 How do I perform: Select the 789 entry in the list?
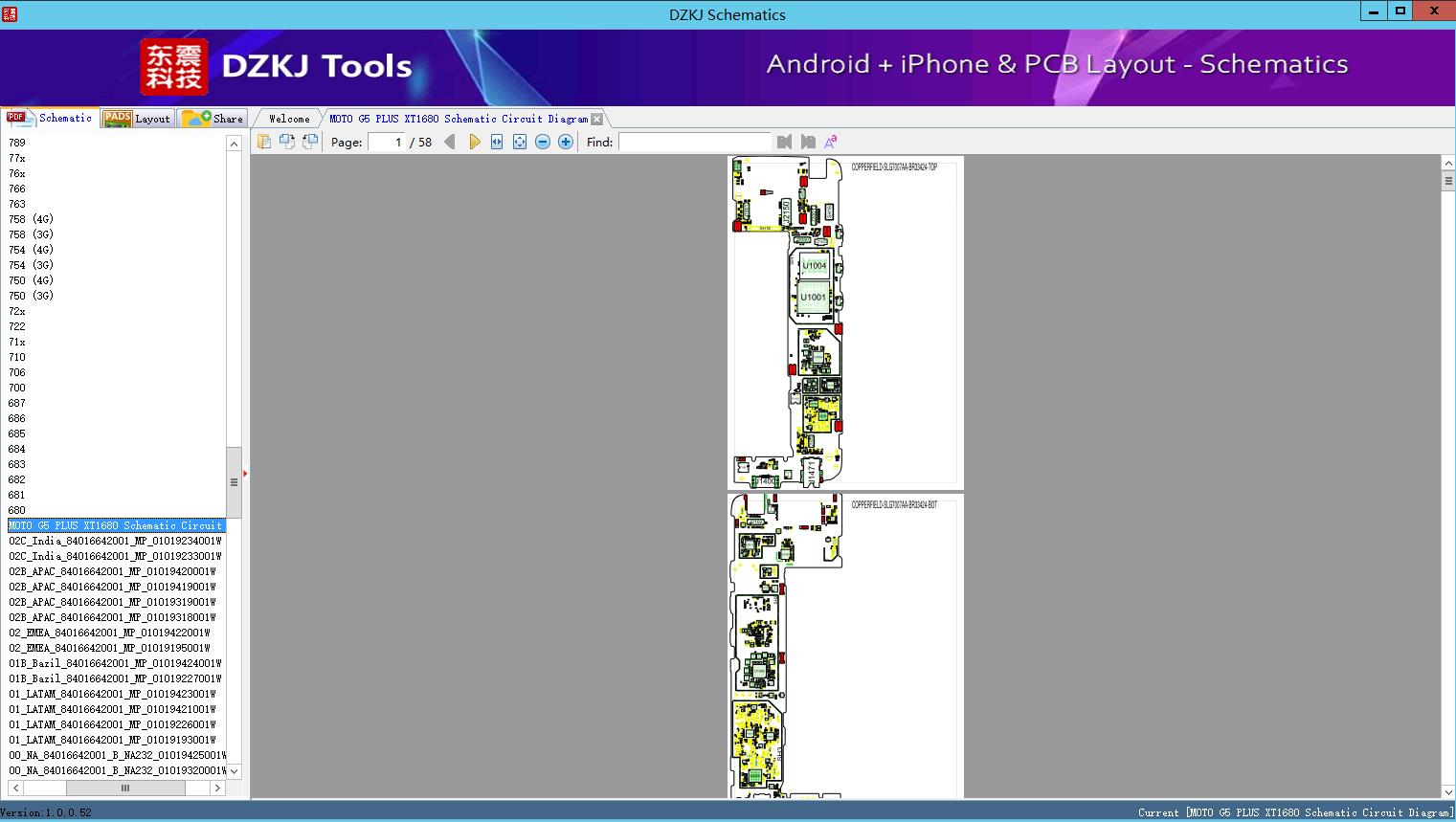tap(17, 143)
